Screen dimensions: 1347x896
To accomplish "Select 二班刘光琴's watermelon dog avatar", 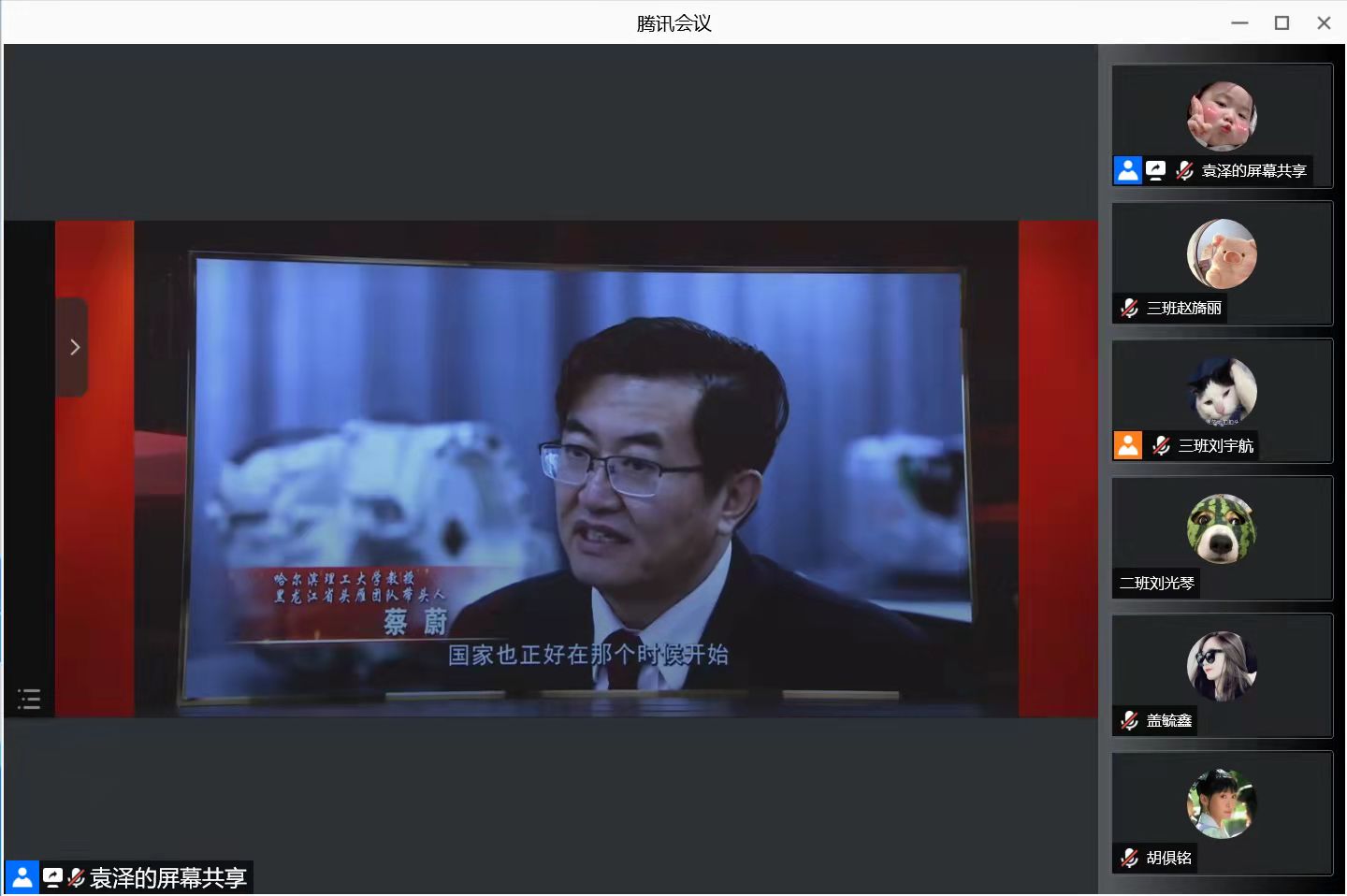I will click(x=1222, y=528).
